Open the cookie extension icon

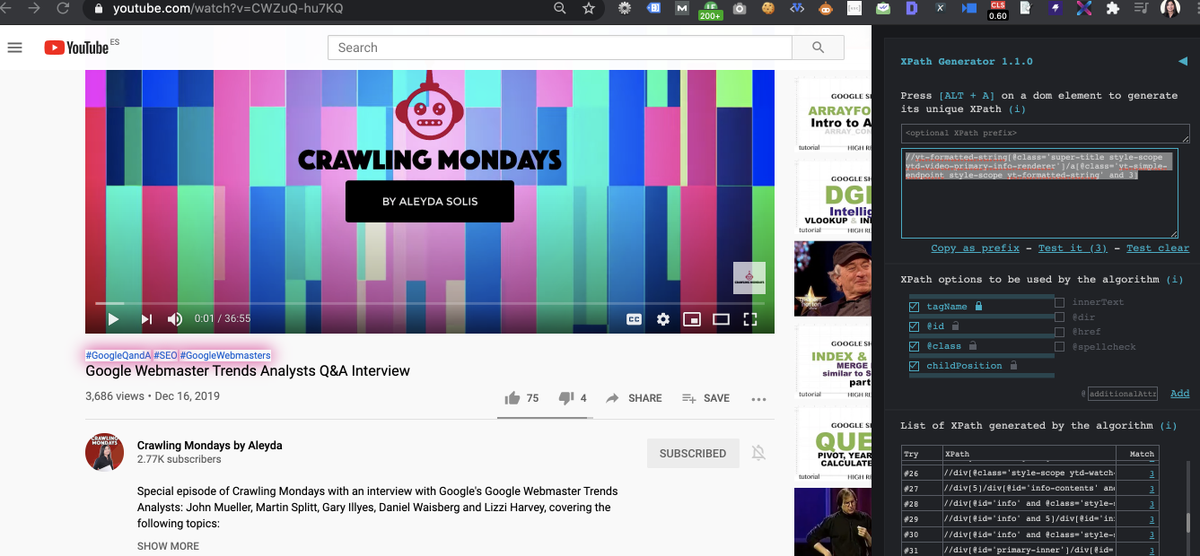tap(768, 8)
